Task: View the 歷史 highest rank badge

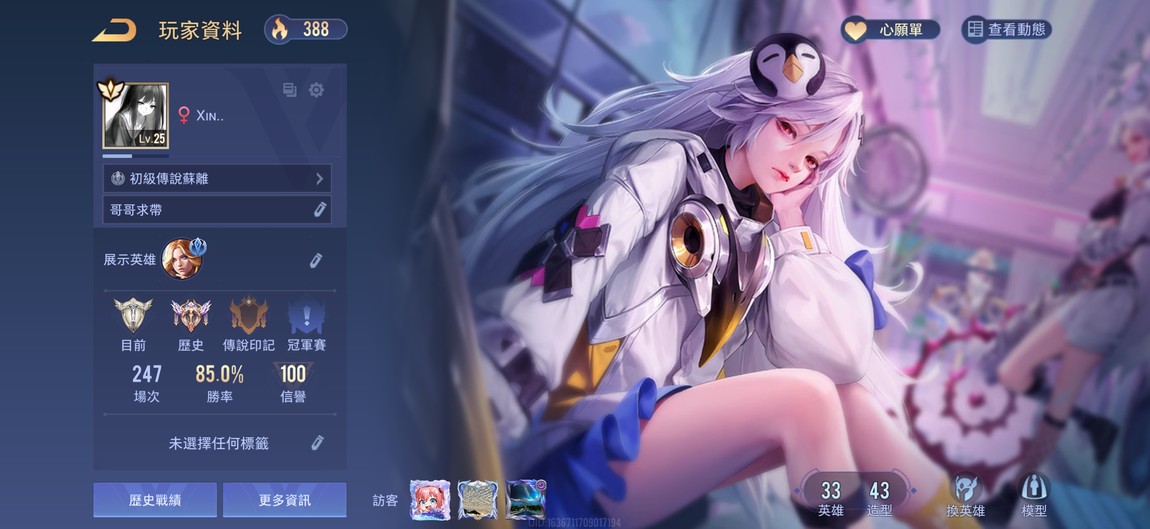Action: click(x=190, y=318)
